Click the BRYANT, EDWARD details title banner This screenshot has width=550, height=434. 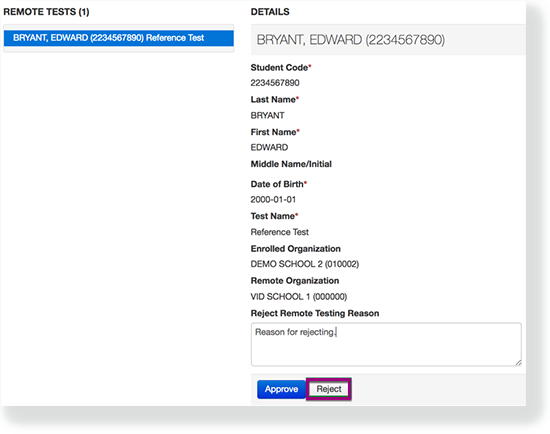click(388, 40)
